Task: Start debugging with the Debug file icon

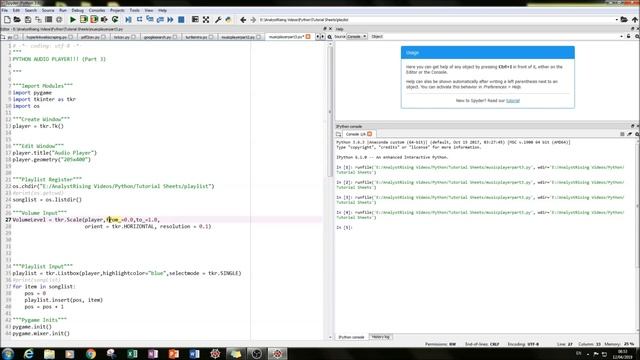Action: pos(129,20)
